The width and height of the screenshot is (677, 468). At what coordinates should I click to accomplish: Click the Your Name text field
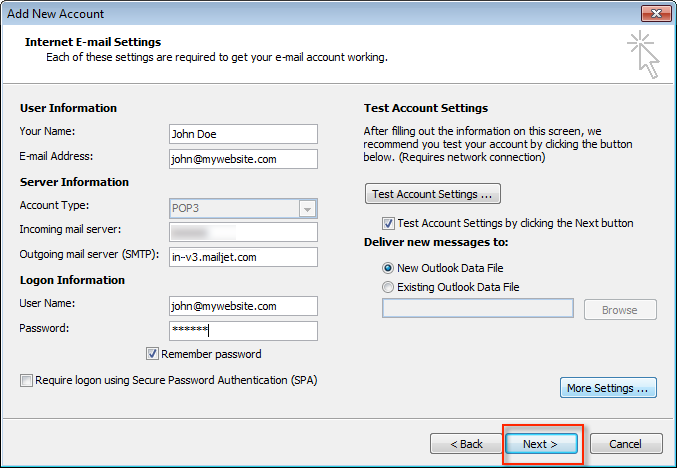coord(243,134)
